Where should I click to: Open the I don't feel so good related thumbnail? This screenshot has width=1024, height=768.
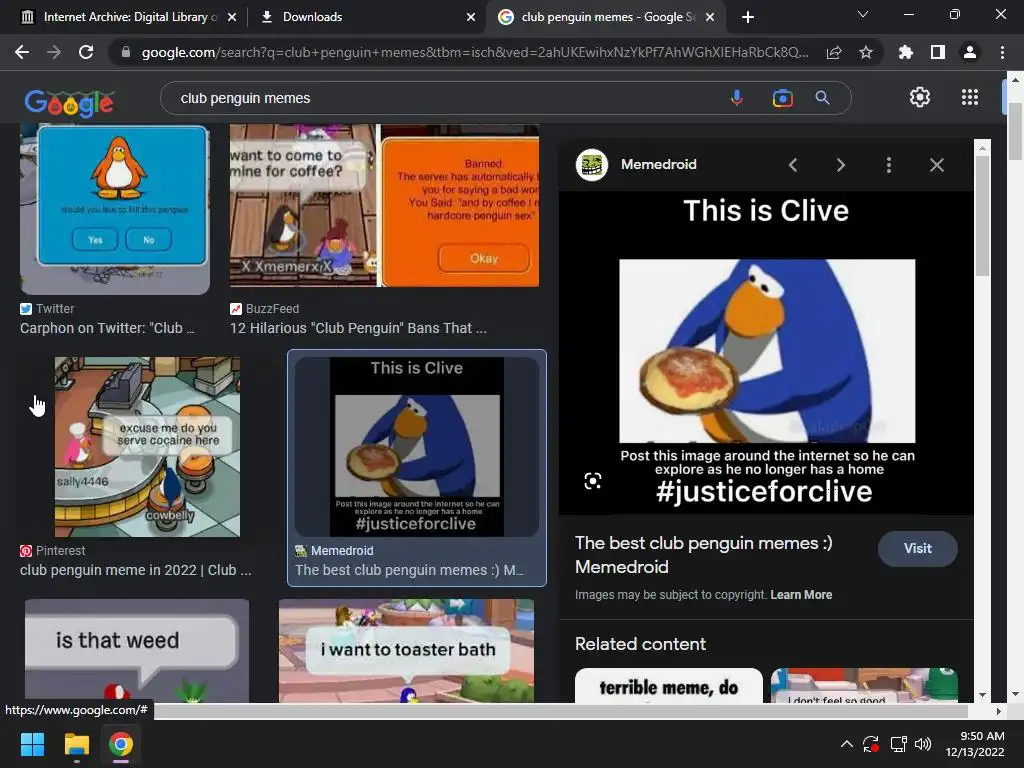pos(864,685)
